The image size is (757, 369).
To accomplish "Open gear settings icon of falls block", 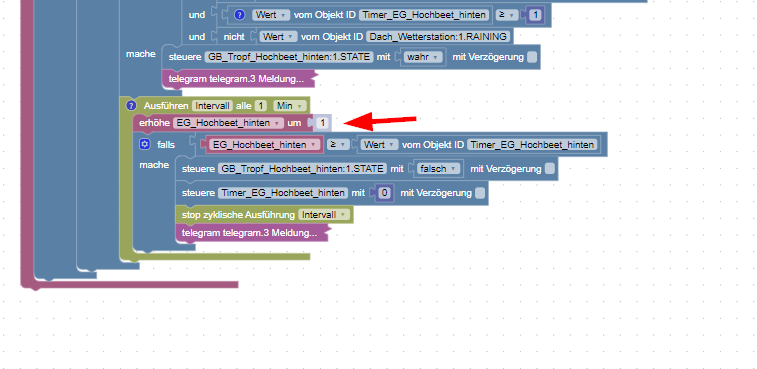I will [x=144, y=144].
